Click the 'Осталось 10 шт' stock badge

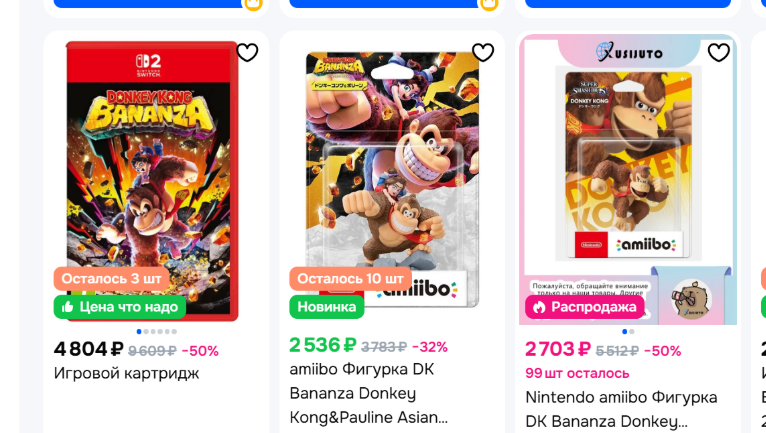pyautogui.click(x=350, y=279)
